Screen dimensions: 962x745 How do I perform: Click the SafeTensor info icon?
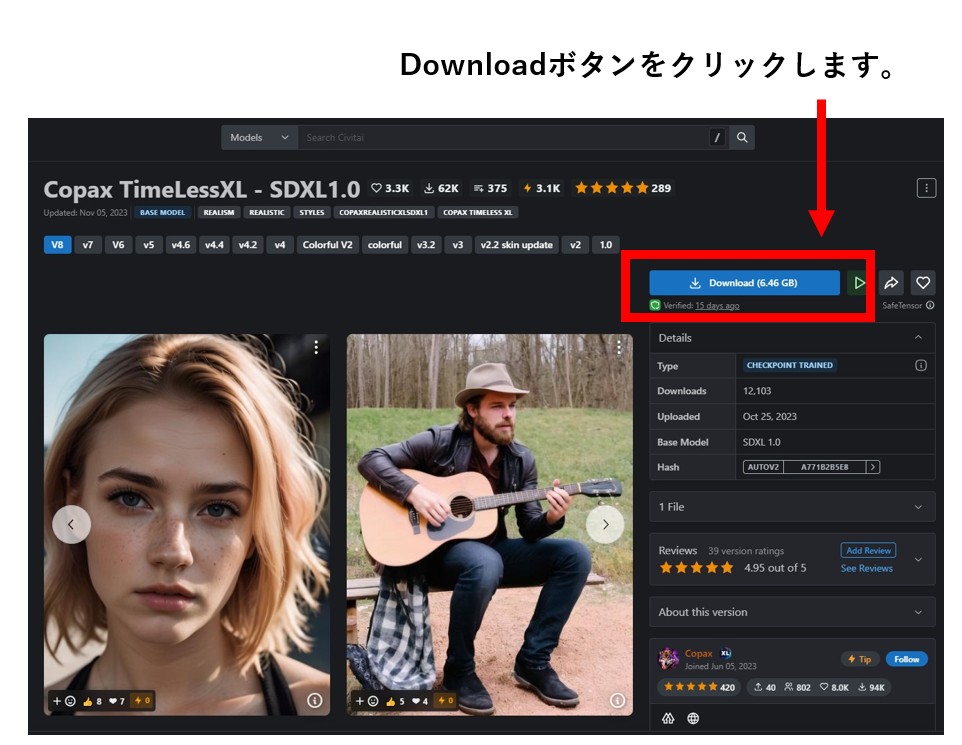coord(930,305)
